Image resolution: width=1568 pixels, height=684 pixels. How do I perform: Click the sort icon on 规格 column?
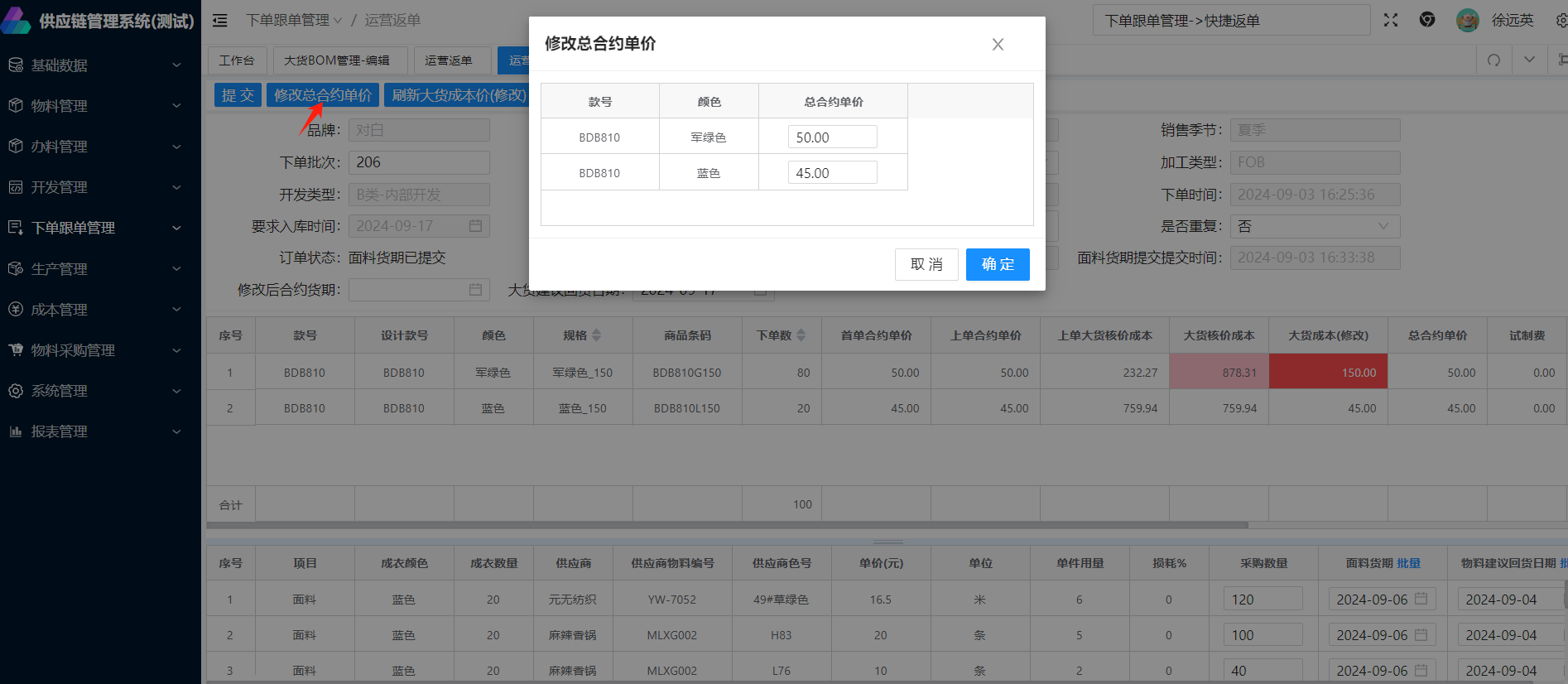[597, 335]
